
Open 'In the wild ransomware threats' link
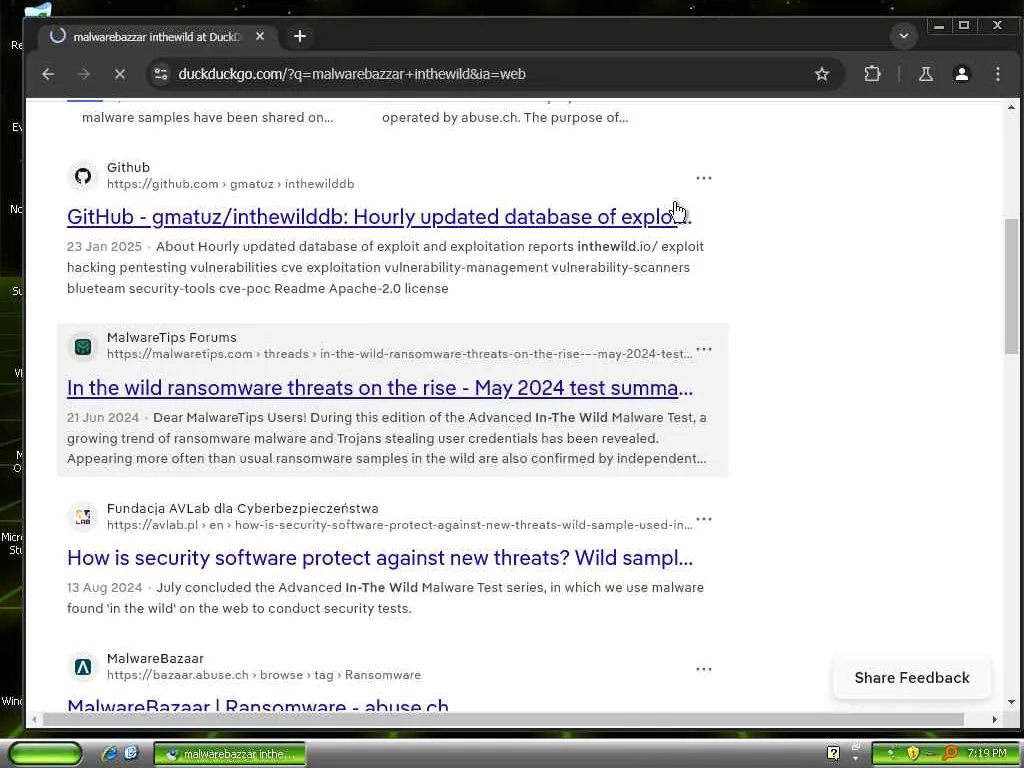point(379,387)
